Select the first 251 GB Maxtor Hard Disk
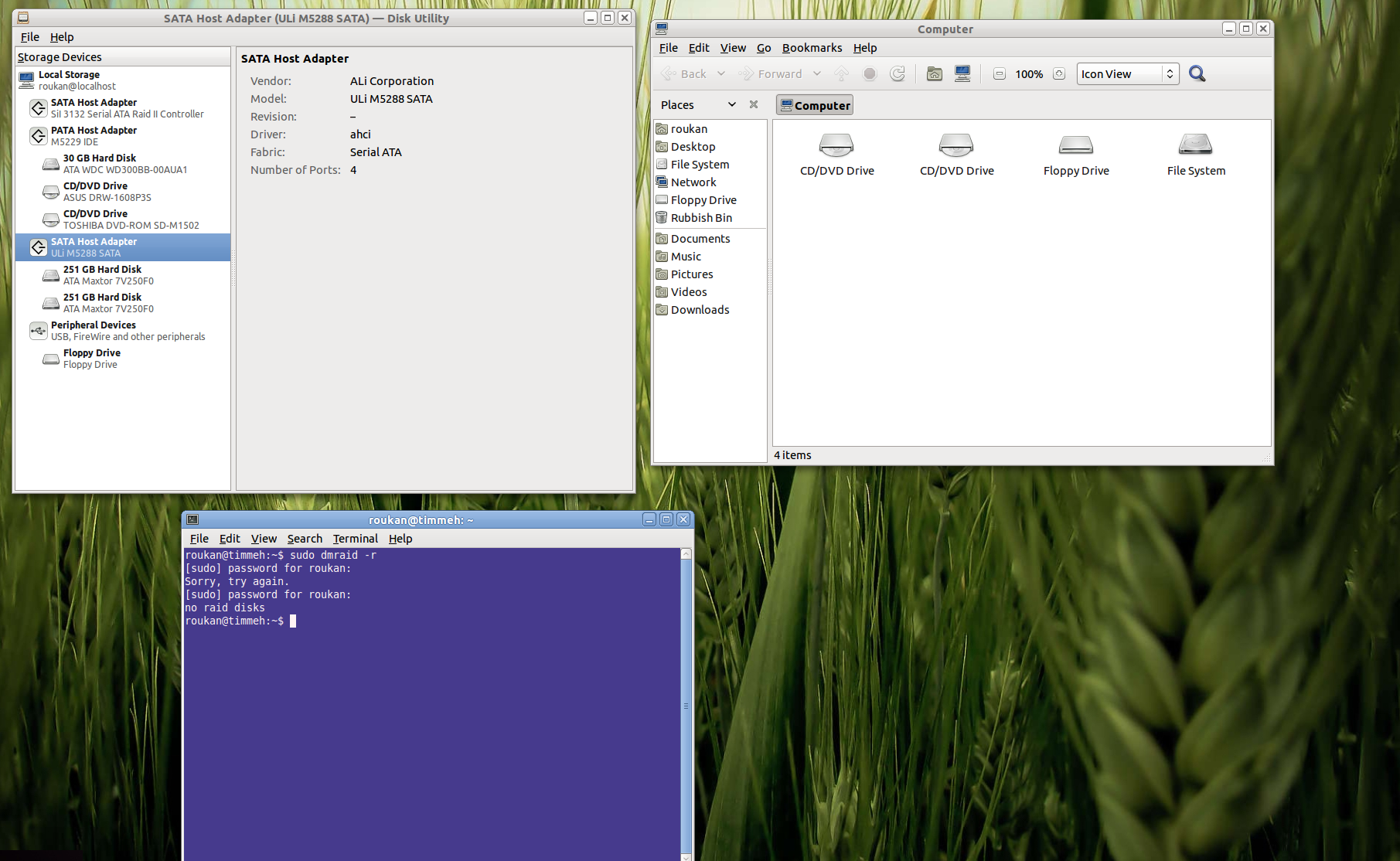This screenshot has width=1400, height=861. [x=123, y=275]
